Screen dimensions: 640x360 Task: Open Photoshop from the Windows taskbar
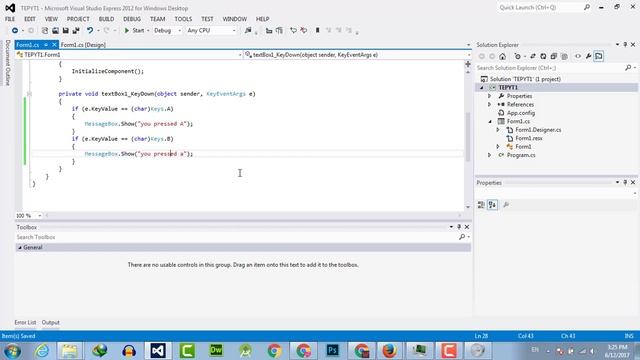(x=333, y=350)
